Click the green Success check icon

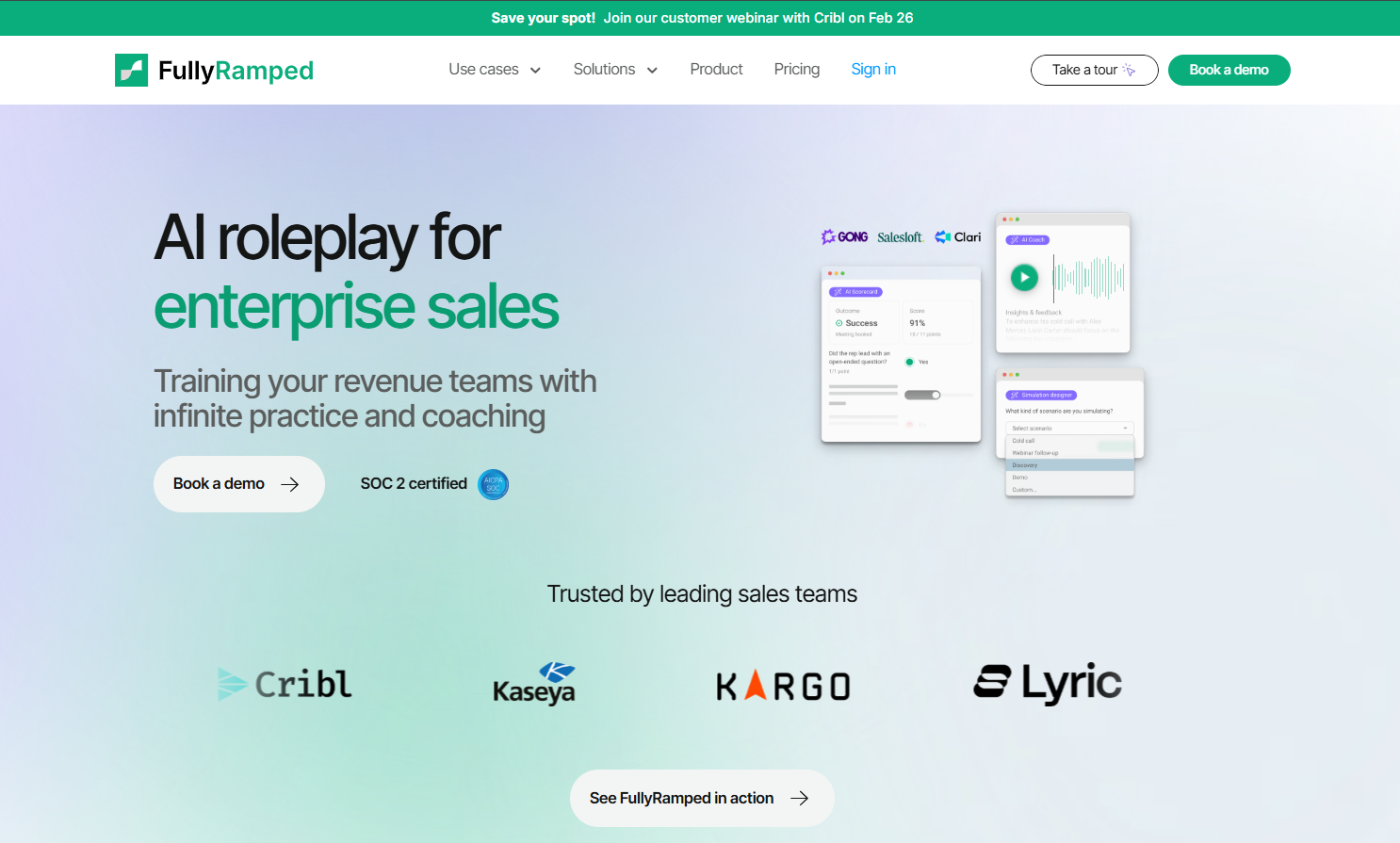tap(839, 323)
